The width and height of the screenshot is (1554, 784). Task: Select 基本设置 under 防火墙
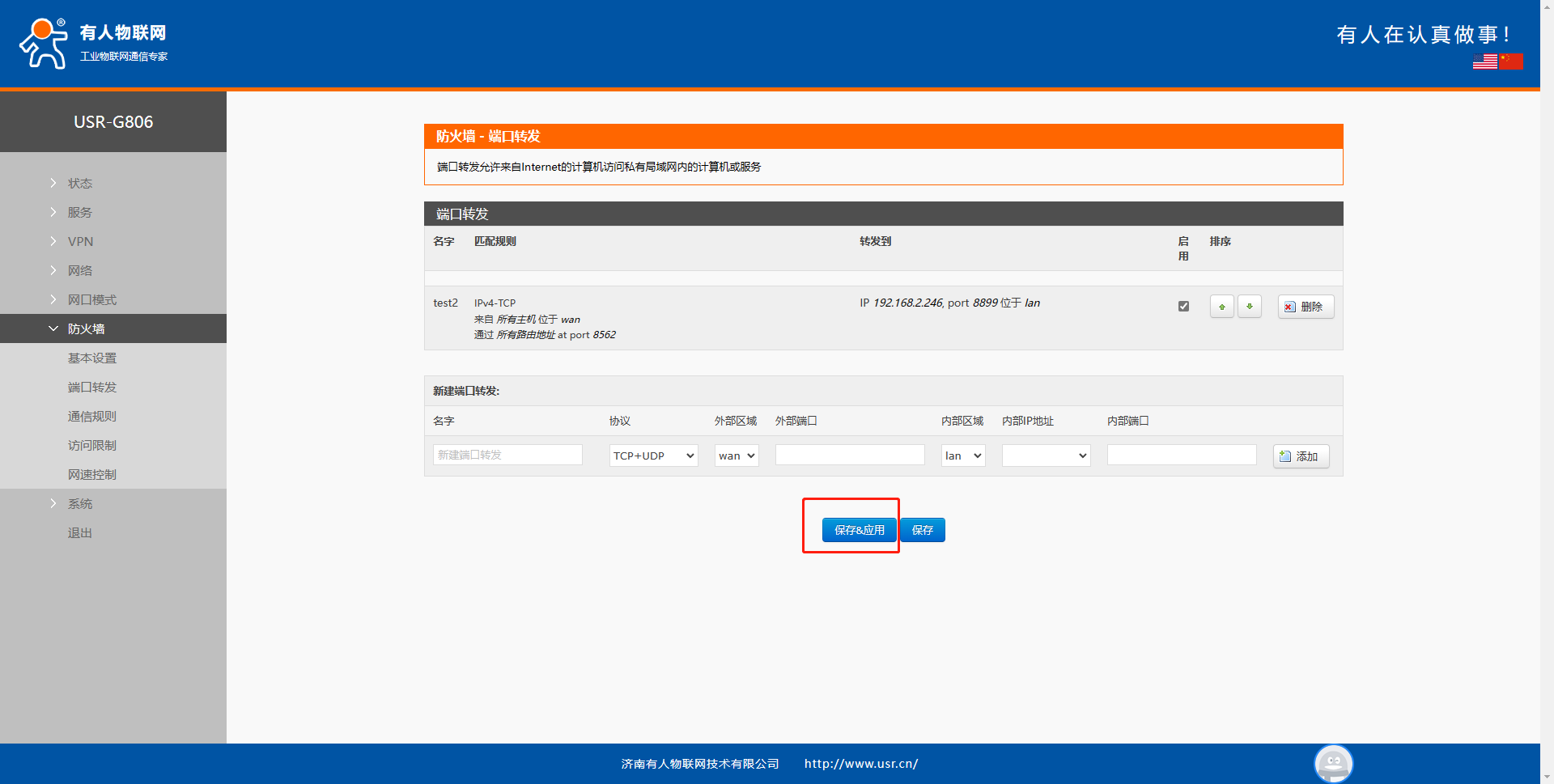click(92, 358)
